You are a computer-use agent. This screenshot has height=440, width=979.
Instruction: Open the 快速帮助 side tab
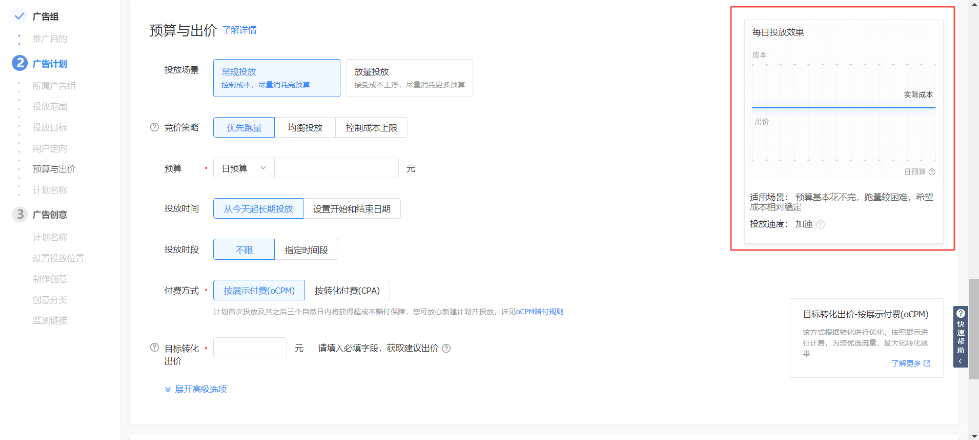click(960, 337)
